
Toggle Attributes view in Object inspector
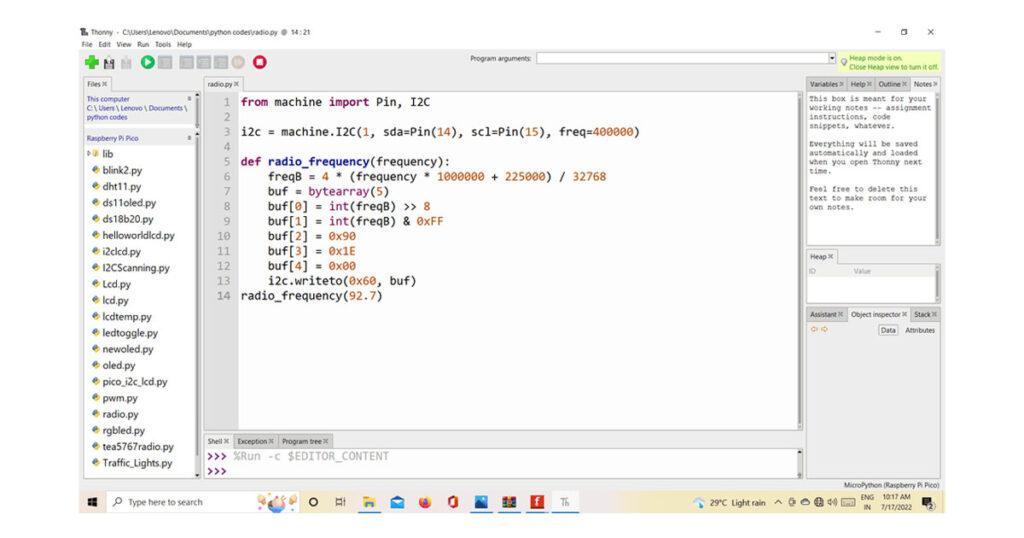(x=919, y=330)
